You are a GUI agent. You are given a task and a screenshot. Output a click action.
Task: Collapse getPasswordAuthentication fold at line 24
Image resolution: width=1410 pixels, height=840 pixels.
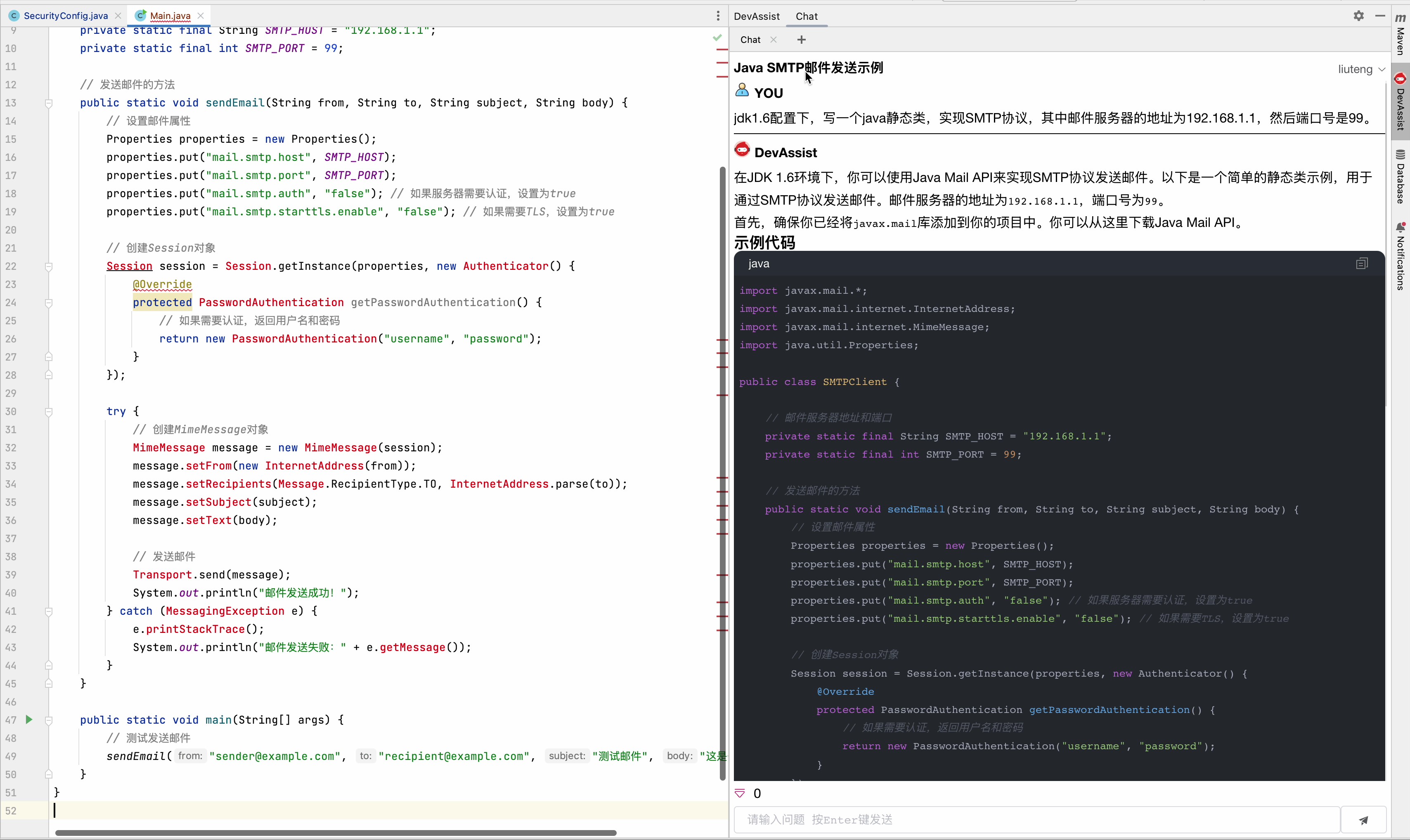pyautogui.click(x=49, y=303)
